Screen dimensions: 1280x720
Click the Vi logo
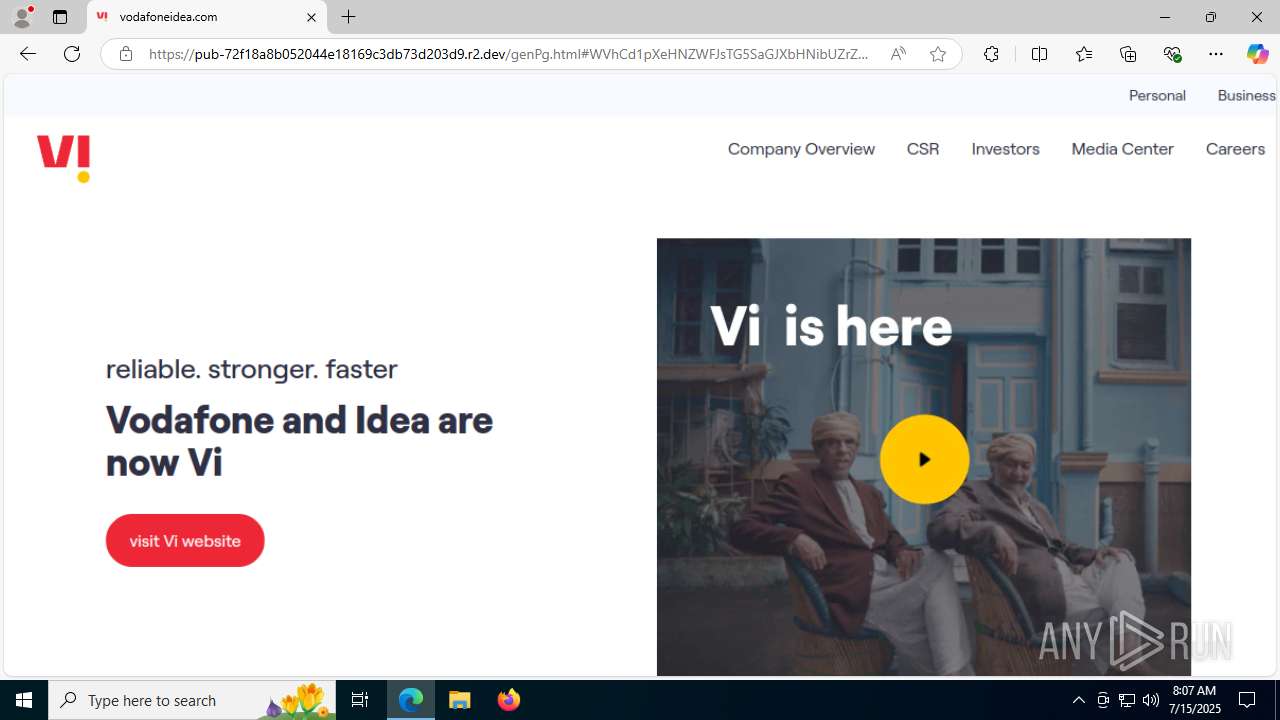(x=64, y=159)
